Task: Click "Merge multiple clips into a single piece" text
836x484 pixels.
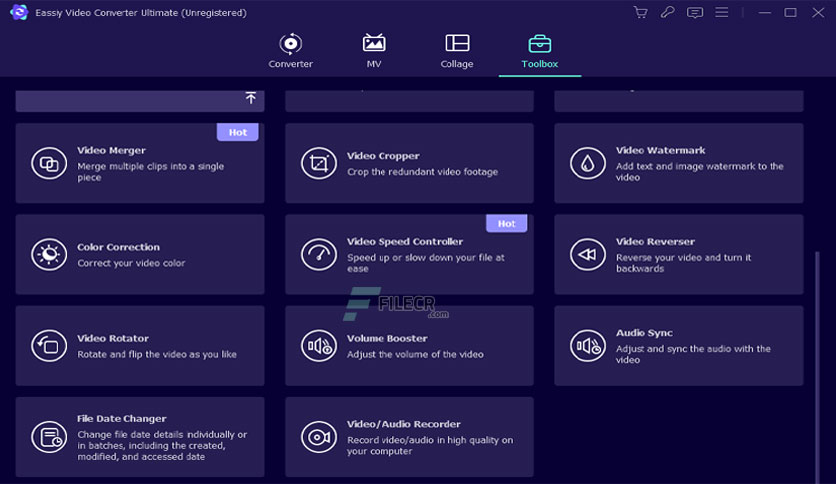Action: click(150, 172)
